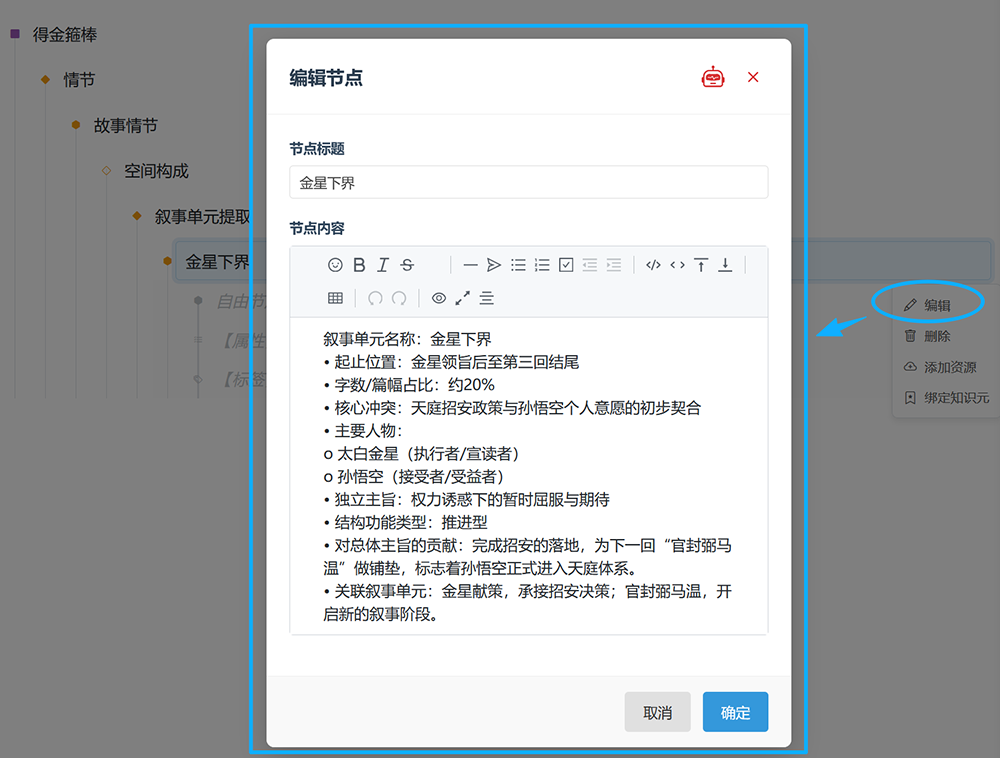Select the 故事情节 tree node
The image size is (1000, 758).
[126, 126]
